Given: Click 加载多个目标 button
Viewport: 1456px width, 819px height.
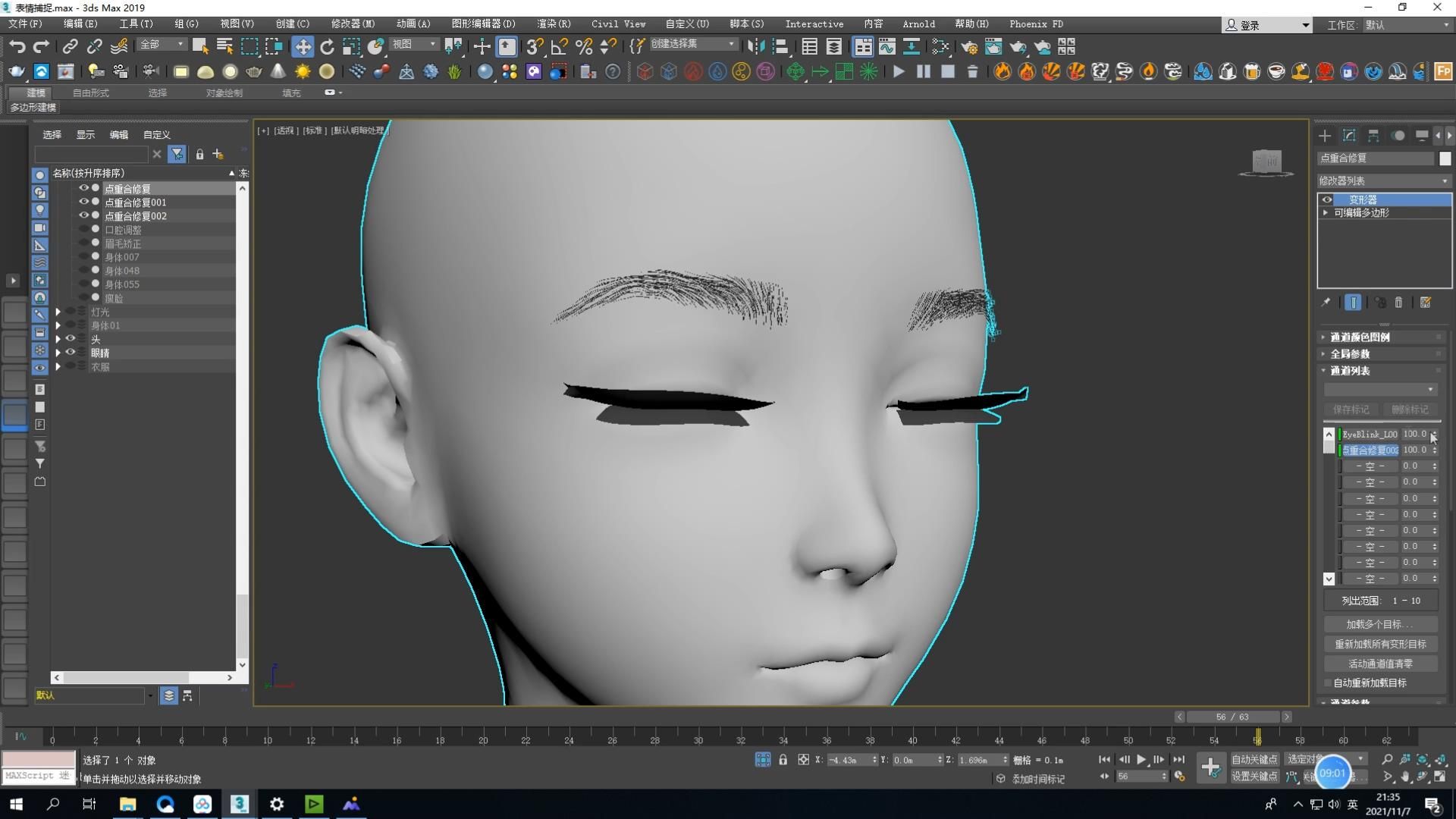Looking at the screenshot, I should tap(1380, 624).
